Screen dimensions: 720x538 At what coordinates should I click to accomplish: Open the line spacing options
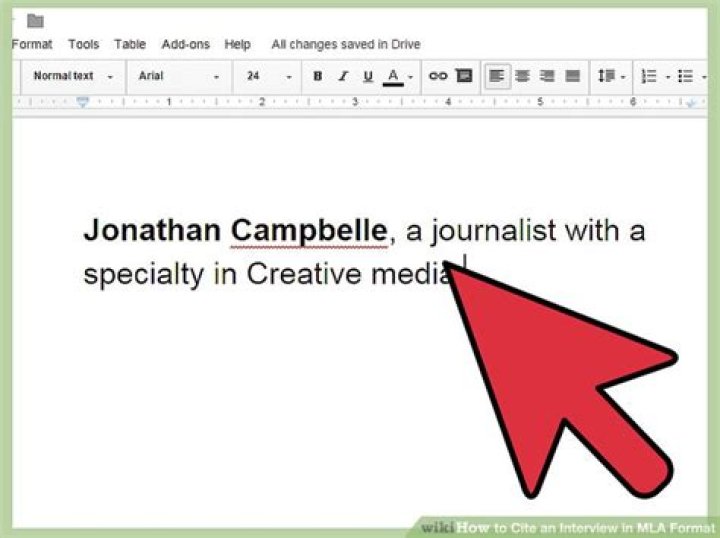pos(610,76)
